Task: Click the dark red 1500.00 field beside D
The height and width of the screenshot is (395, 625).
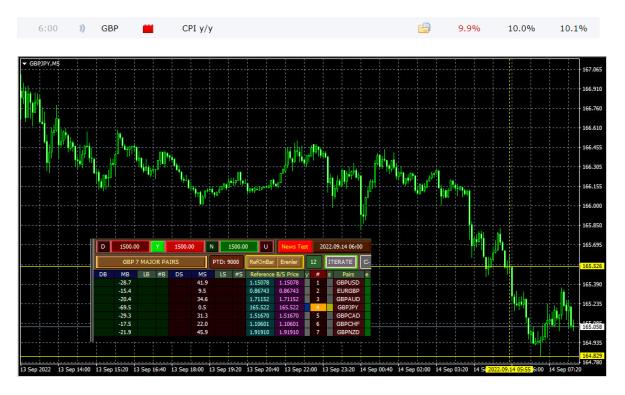Action: (130, 247)
